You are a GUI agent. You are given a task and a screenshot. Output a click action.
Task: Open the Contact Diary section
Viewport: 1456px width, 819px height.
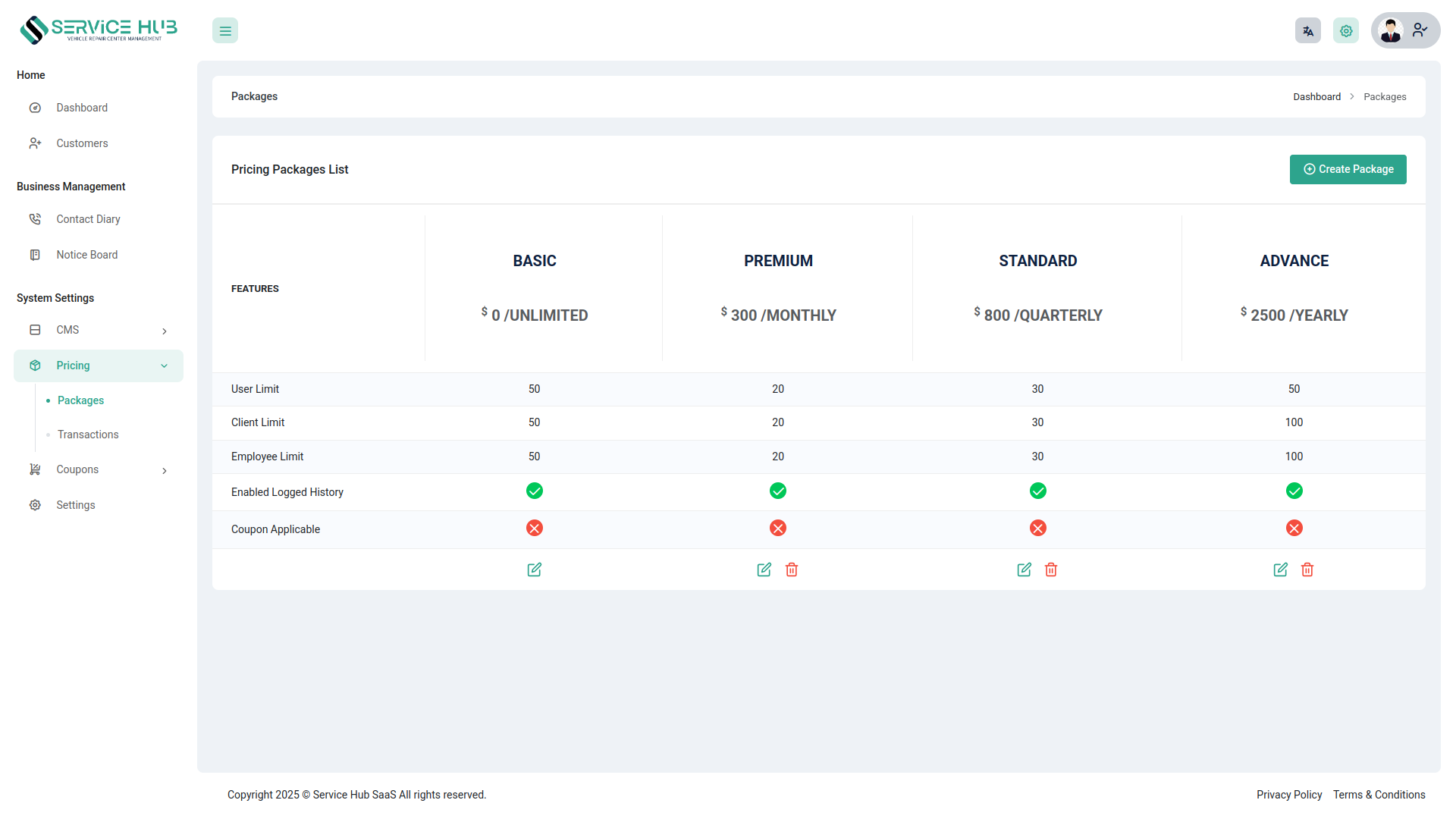click(x=89, y=219)
